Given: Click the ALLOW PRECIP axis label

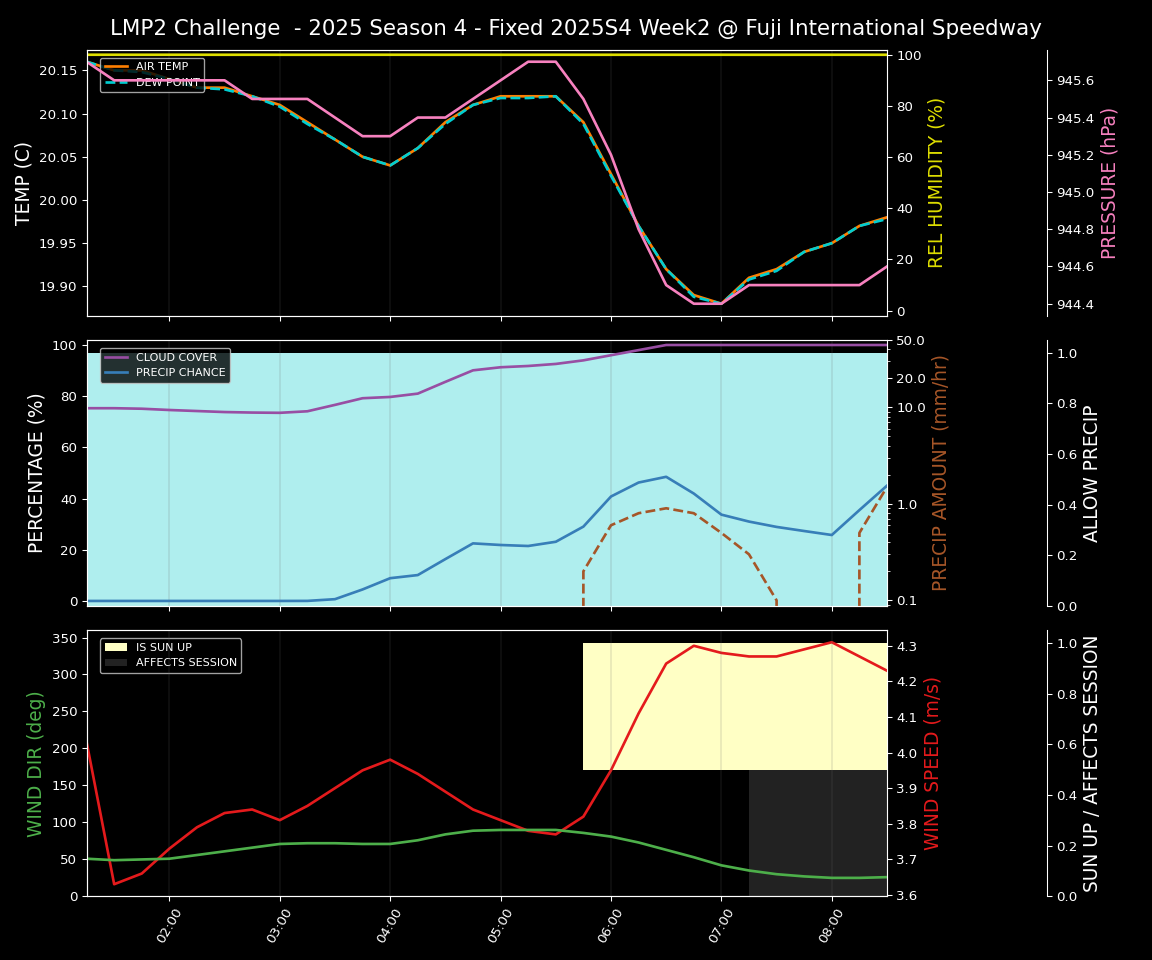Looking at the screenshot, I should coord(1091,473).
